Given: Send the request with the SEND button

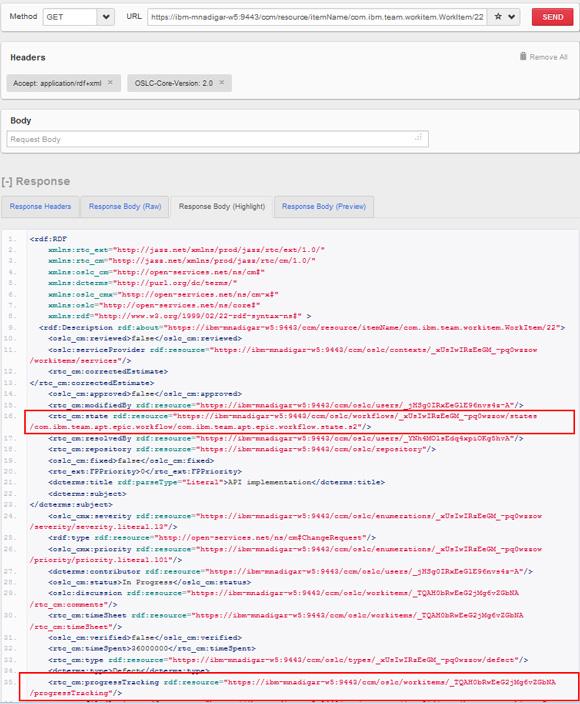Looking at the screenshot, I should [552, 17].
